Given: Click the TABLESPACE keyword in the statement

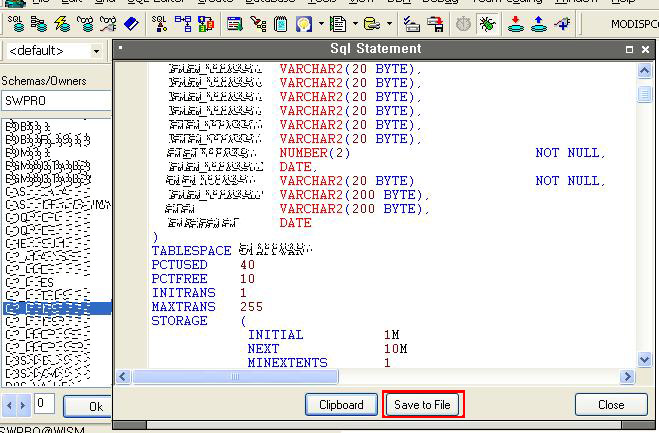Looking at the screenshot, I should pos(191,251).
